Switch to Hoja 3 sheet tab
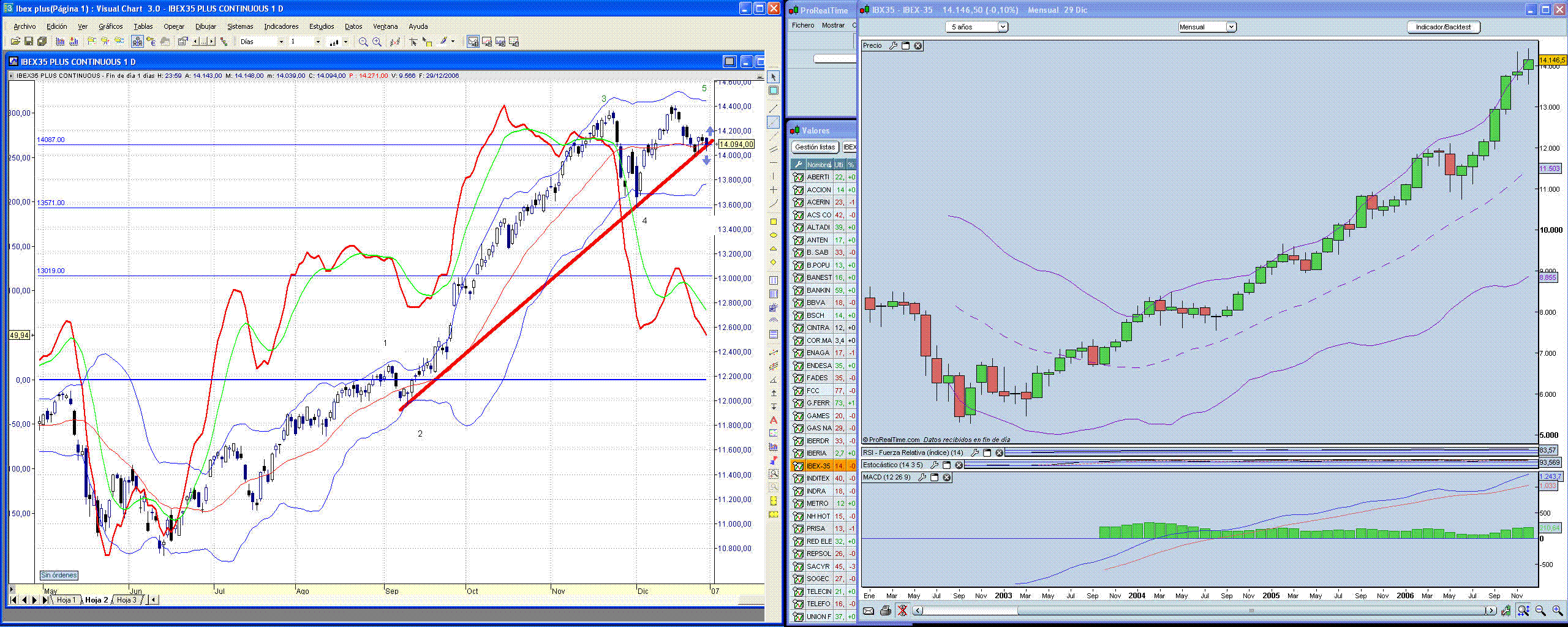1568x627 pixels. [126, 600]
